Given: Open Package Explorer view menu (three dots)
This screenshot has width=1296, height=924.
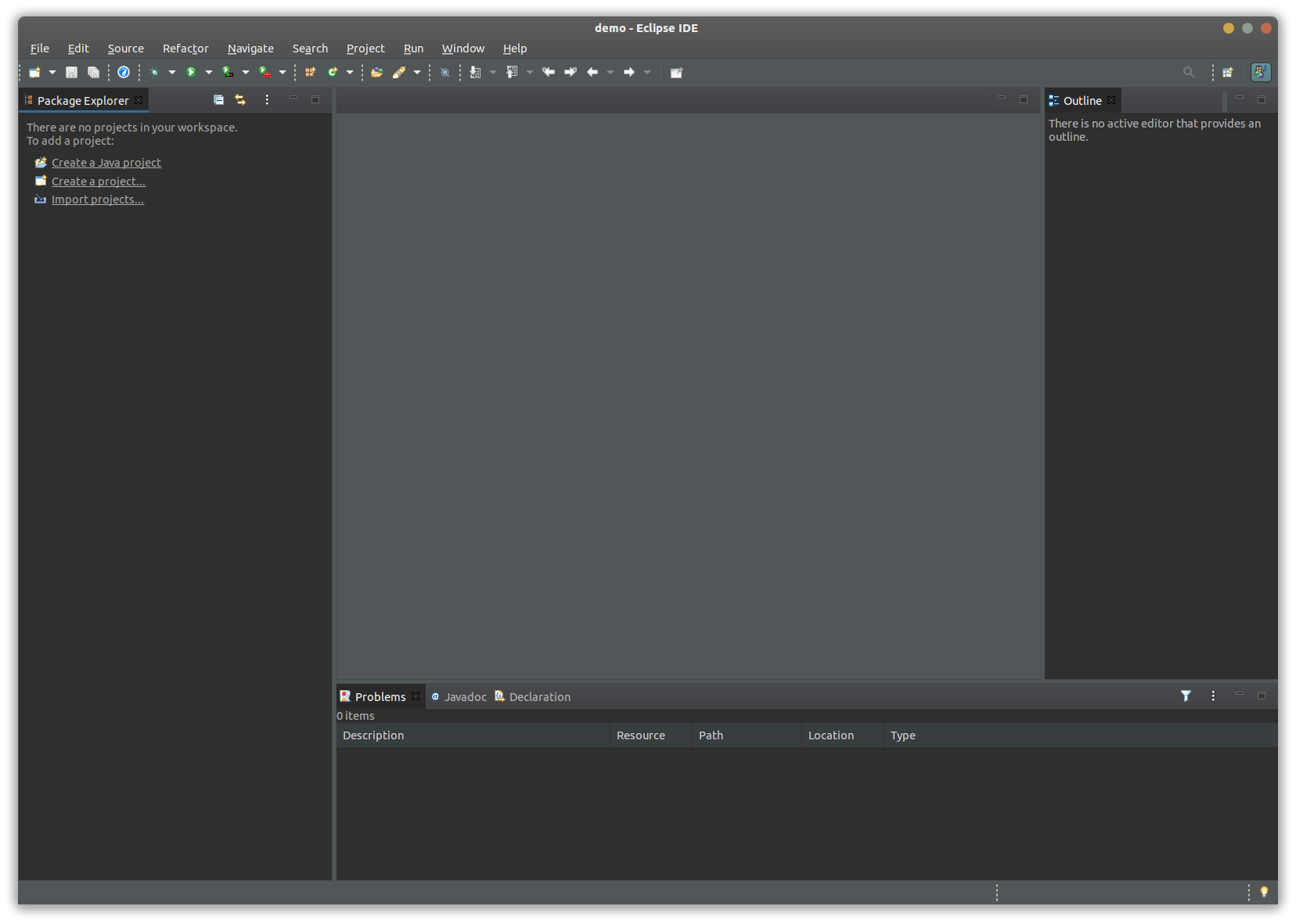Looking at the screenshot, I should click(267, 100).
